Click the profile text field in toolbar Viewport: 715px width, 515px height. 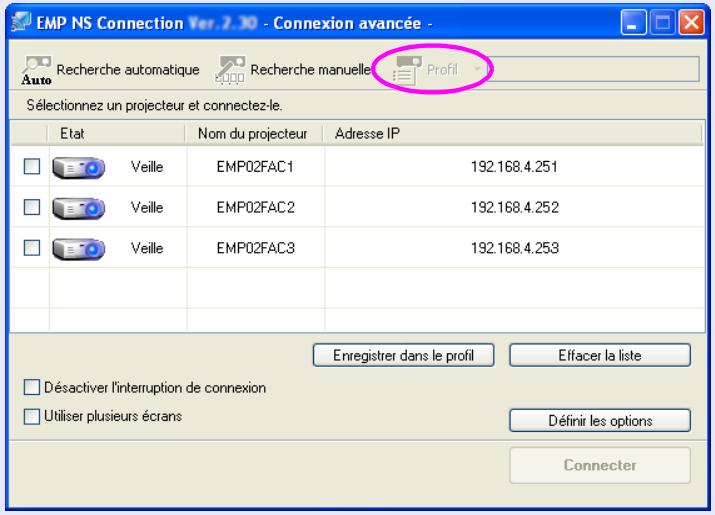pyautogui.click(x=593, y=69)
